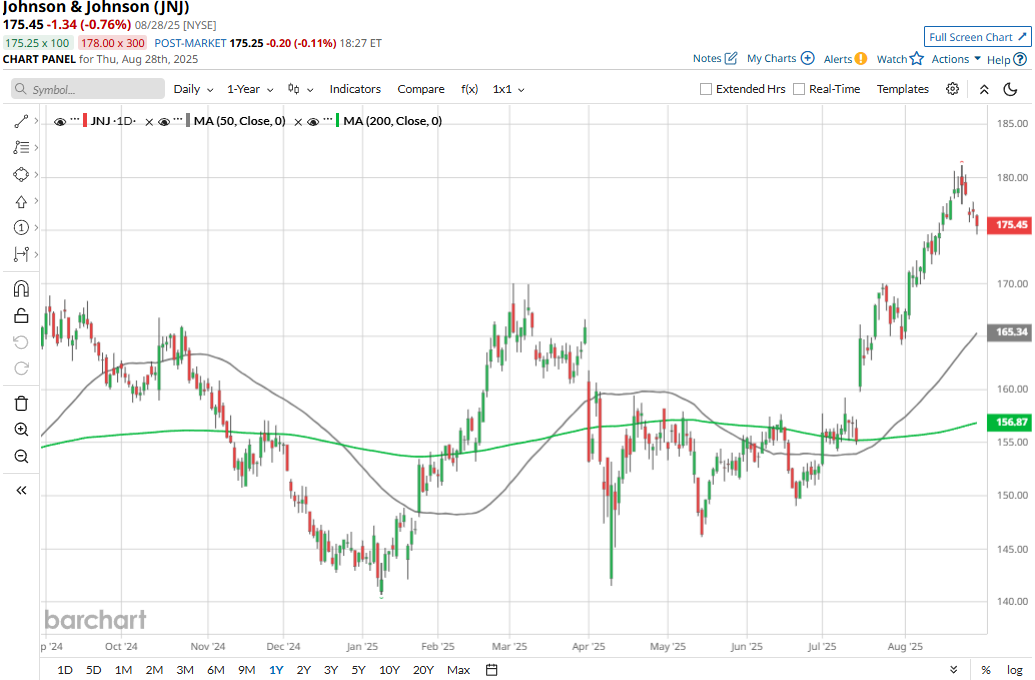
Task: Toggle percent scale
Action: click(x=985, y=669)
